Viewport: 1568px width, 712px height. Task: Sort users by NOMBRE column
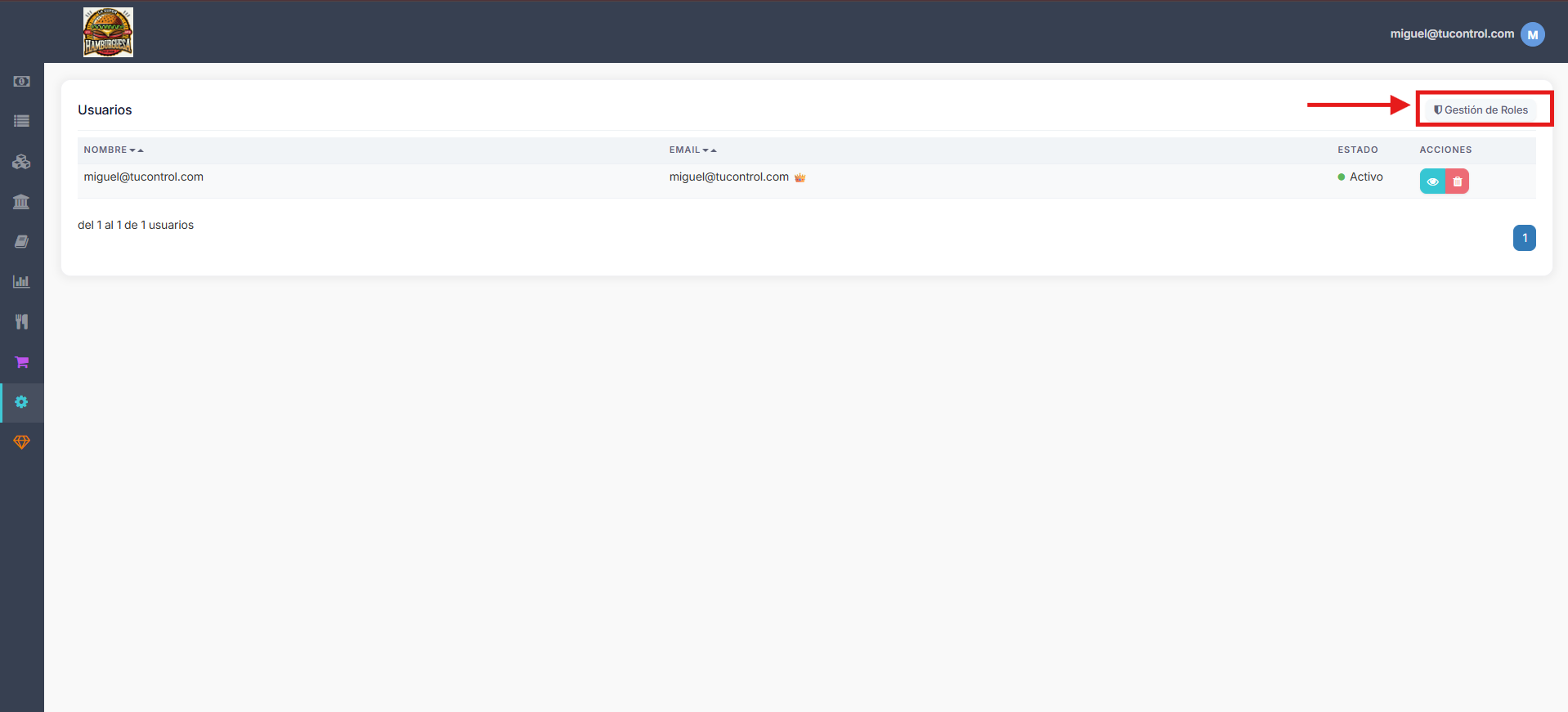tap(114, 150)
